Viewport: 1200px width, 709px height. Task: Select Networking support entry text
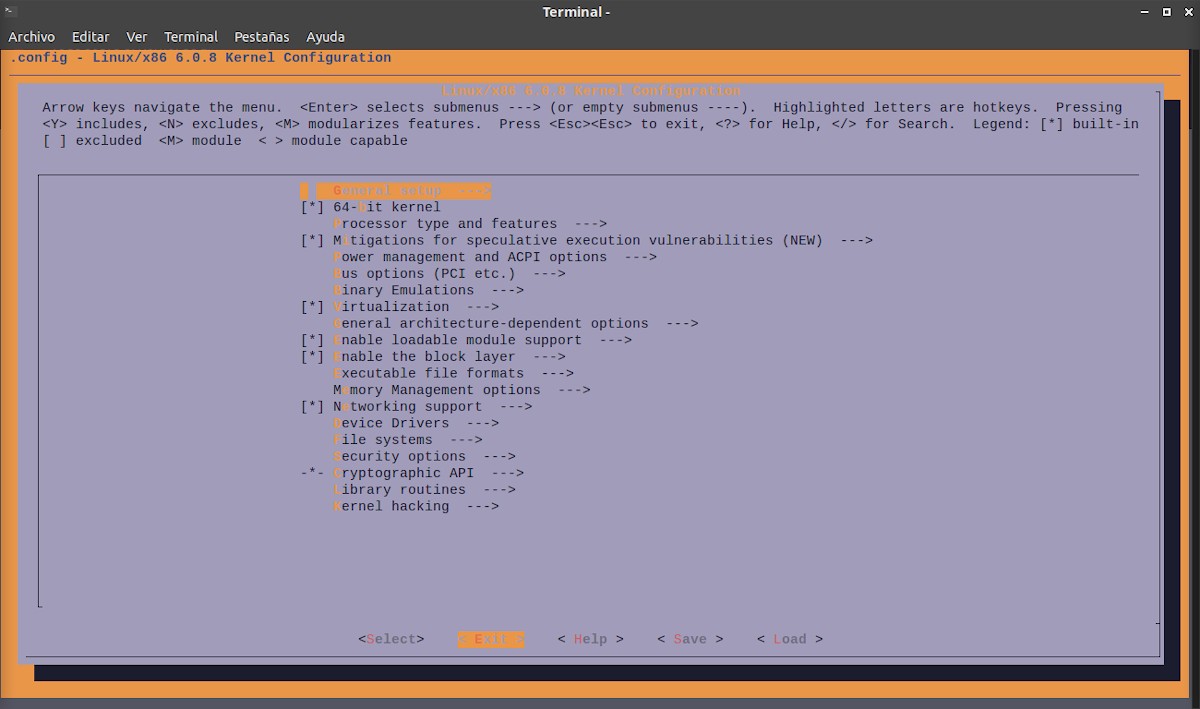point(408,407)
